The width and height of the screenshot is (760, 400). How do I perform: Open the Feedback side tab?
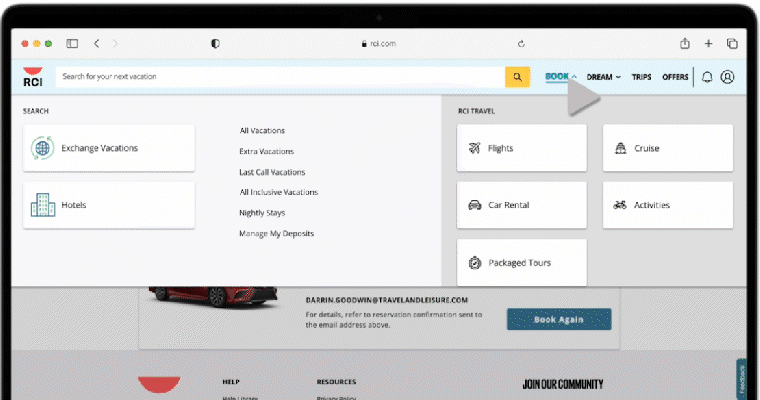coord(742,379)
